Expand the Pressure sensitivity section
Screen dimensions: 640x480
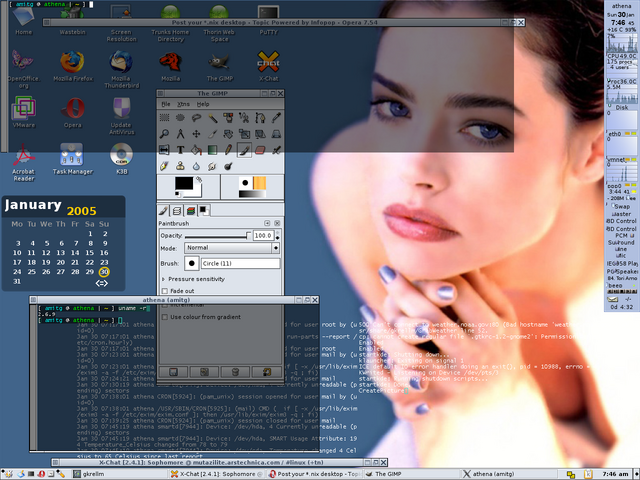tap(164, 279)
